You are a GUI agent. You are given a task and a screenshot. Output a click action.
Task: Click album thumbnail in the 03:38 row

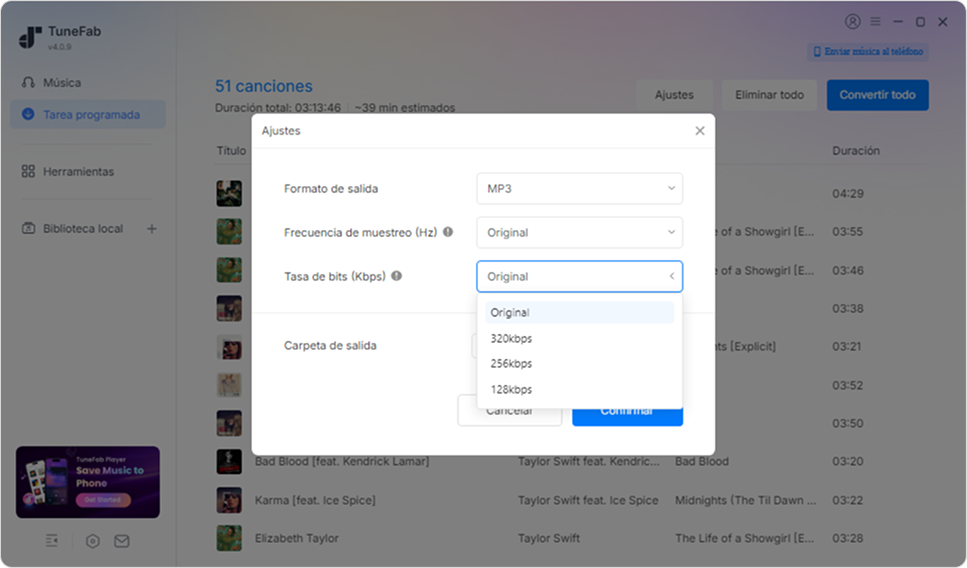pos(229,308)
